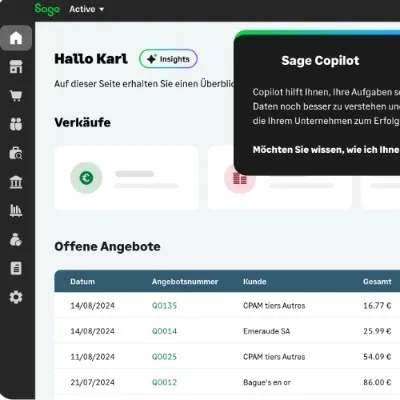Click the Hallo Karl greeting heading
The width and height of the screenshot is (400, 400).
(91, 59)
